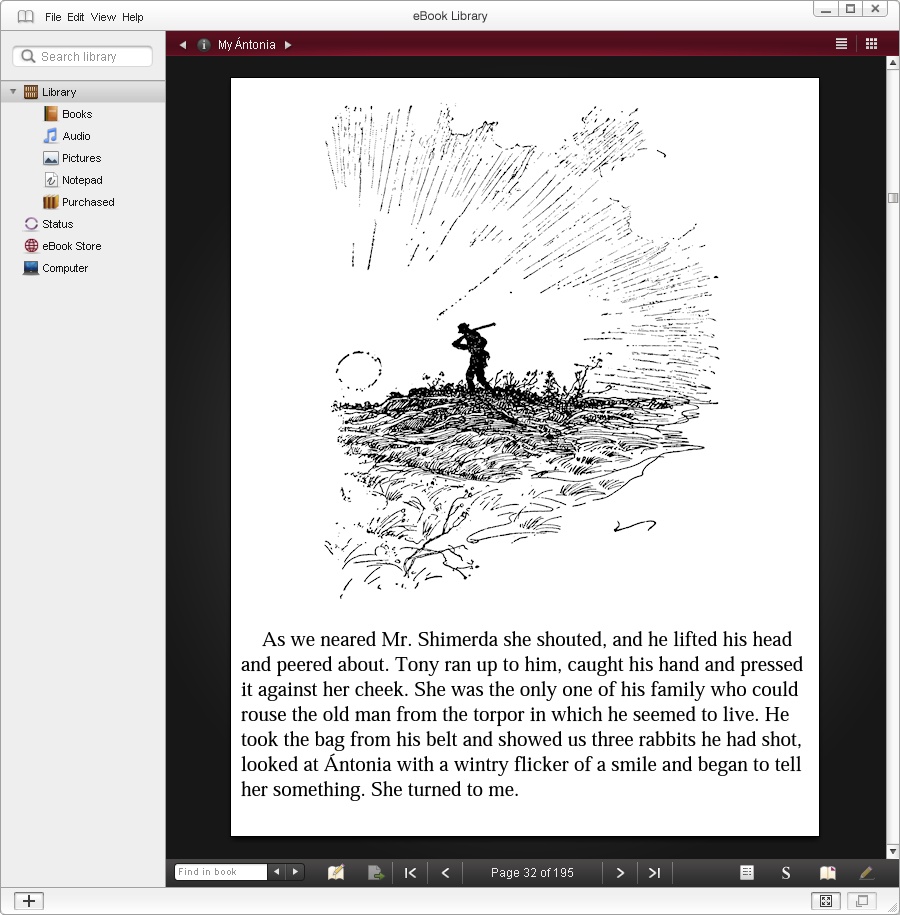
Task: Open the Edit menu
Action: [x=75, y=17]
